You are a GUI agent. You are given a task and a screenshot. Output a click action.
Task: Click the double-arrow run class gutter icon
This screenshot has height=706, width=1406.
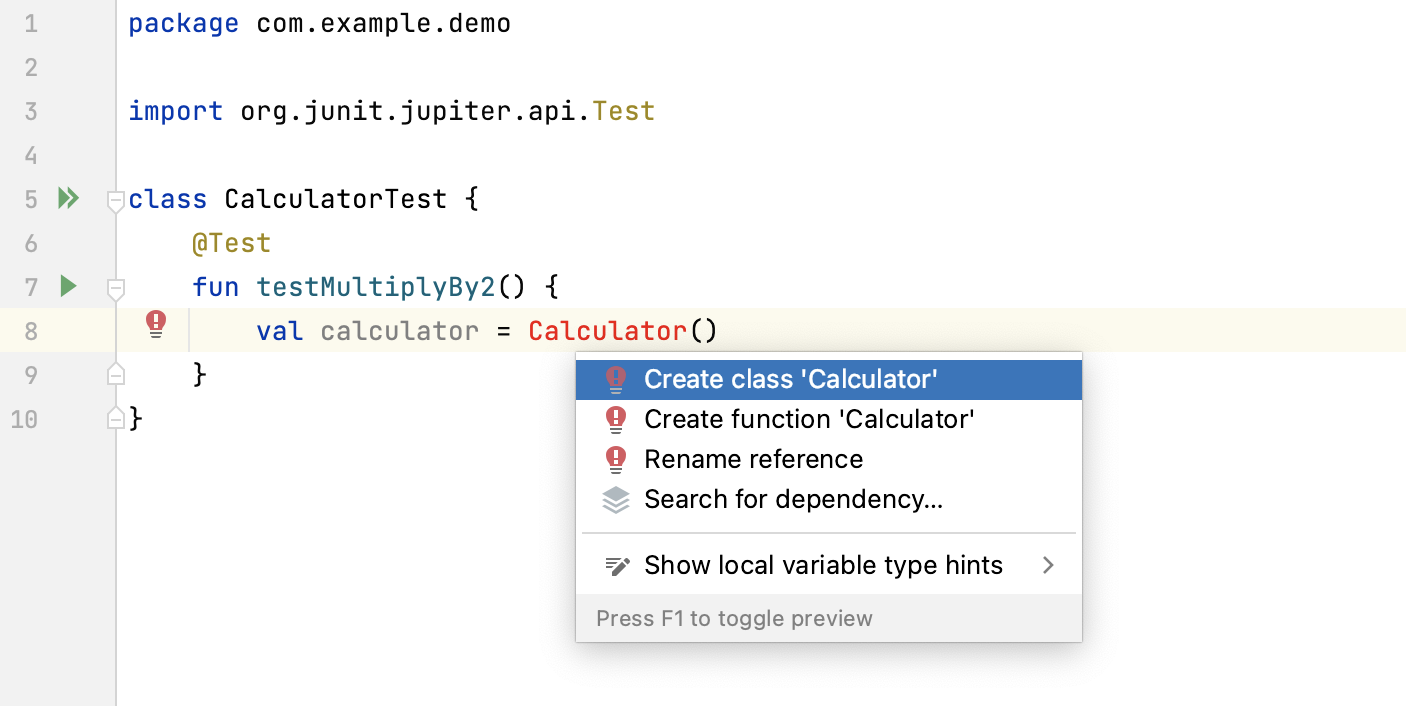(x=68, y=199)
